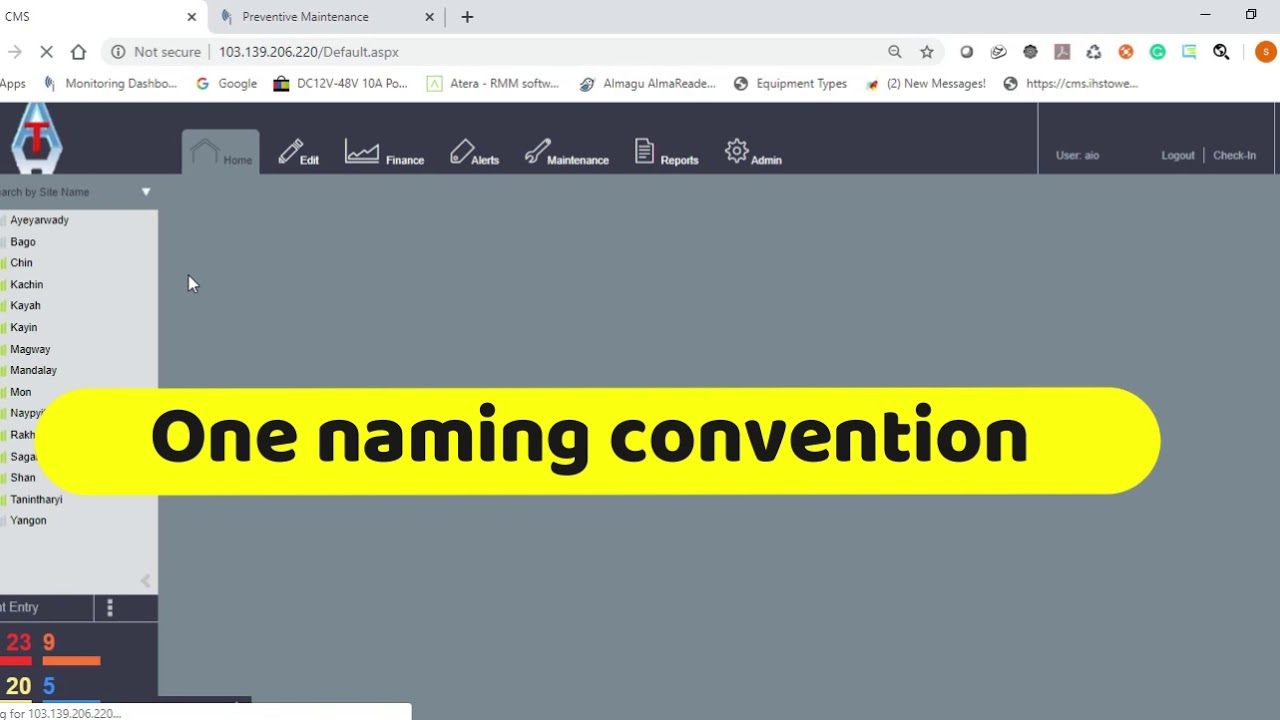Open the Atera RMM software bookmark
Screen dimensions: 1280x720
[493, 84]
